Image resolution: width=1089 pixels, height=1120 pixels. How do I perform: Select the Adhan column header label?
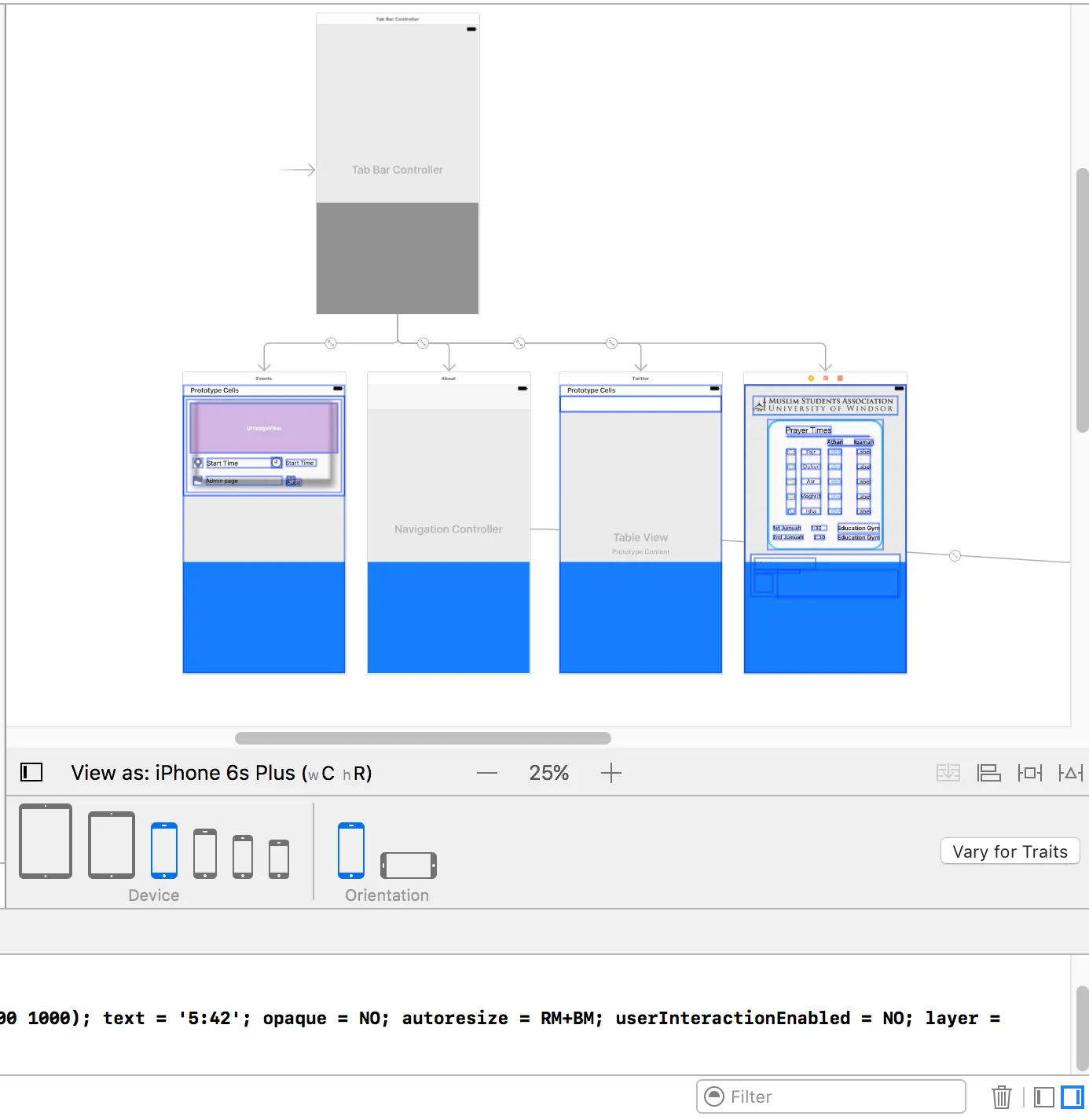click(x=835, y=442)
